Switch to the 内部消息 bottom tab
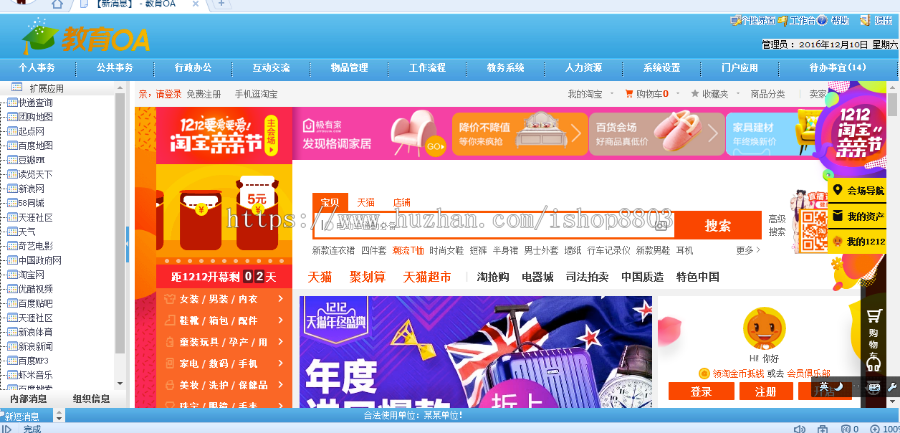 coord(29,399)
